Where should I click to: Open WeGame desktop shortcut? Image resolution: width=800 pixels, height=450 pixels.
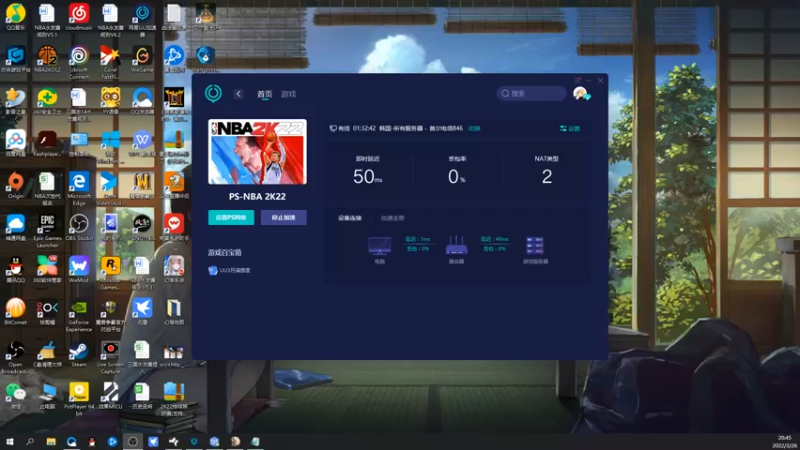tap(142, 59)
